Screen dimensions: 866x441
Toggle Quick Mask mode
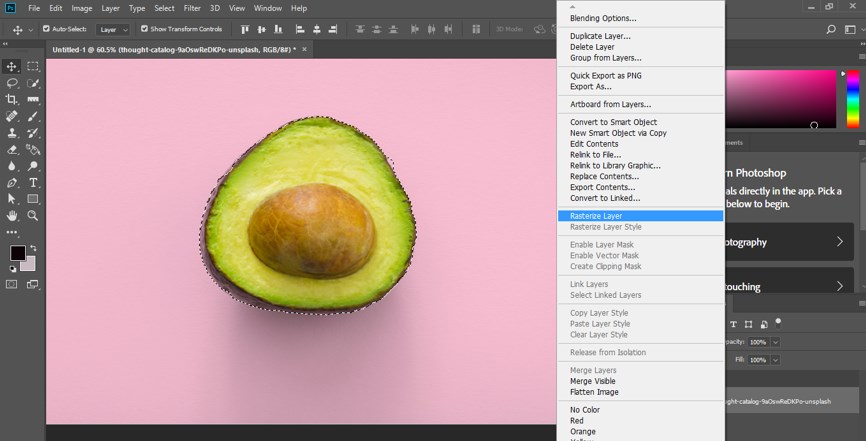click(11, 284)
